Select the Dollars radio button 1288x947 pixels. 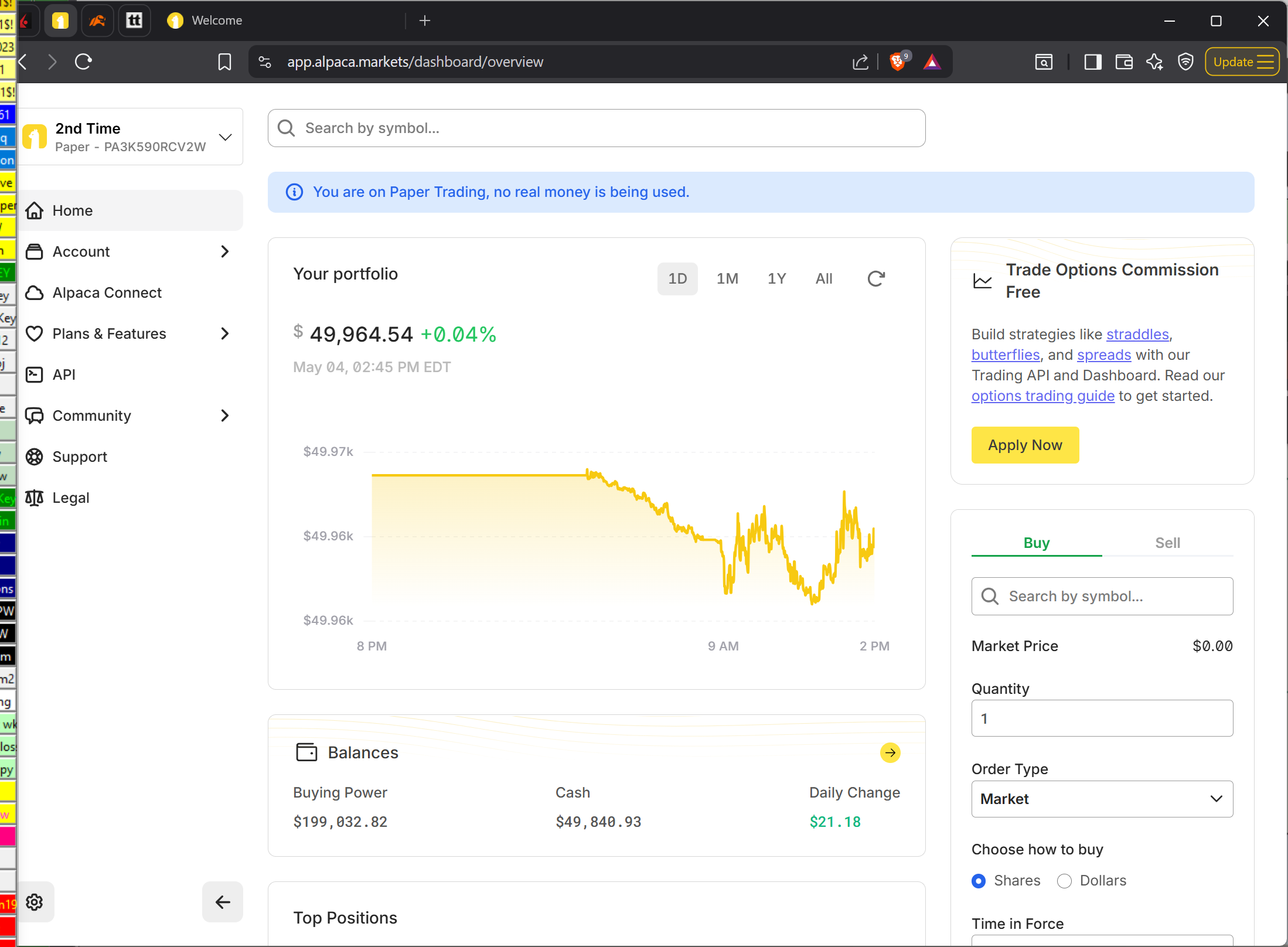[x=1064, y=881]
